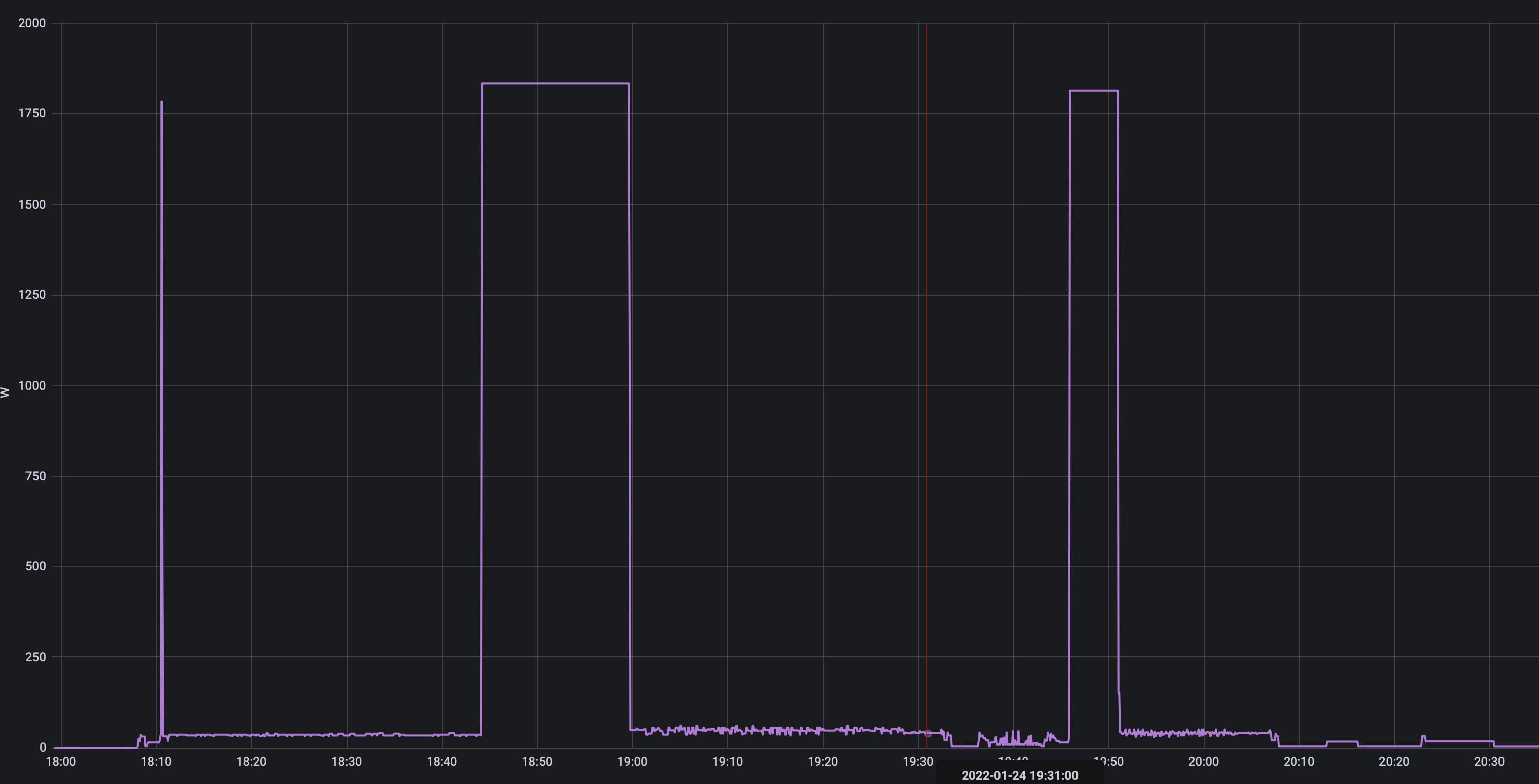Click the 2000 value on the Y axis
This screenshot has width=1539, height=784.
pos(32,23)
